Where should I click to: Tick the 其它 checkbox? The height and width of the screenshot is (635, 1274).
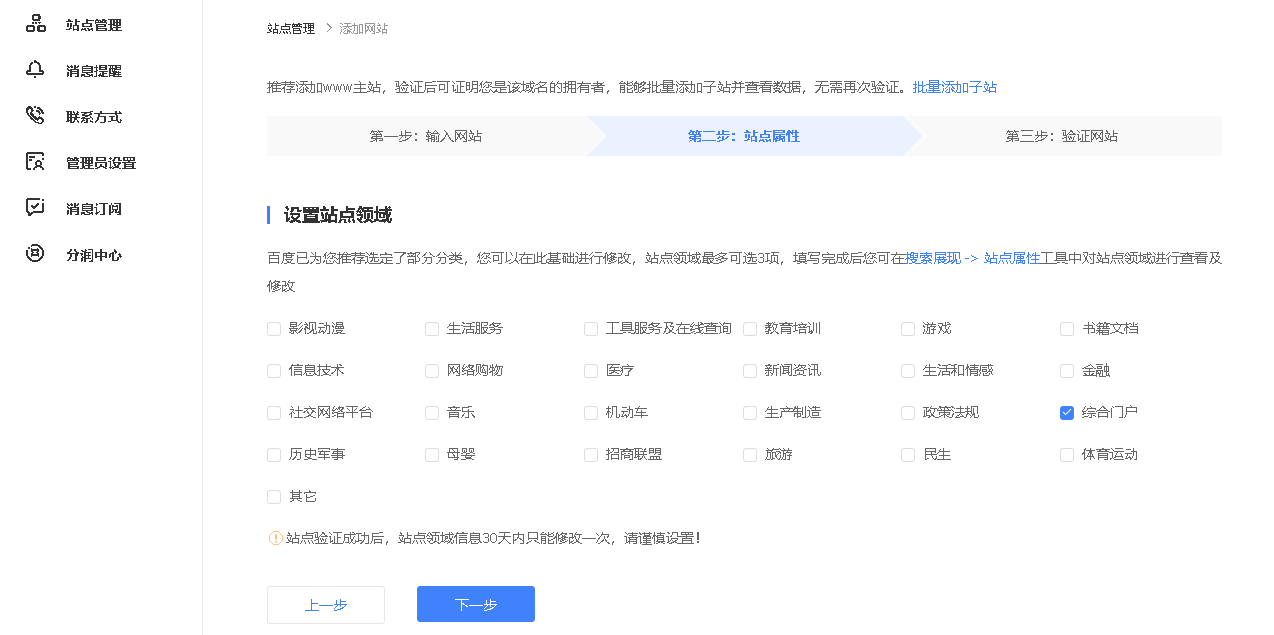(274, 497)
